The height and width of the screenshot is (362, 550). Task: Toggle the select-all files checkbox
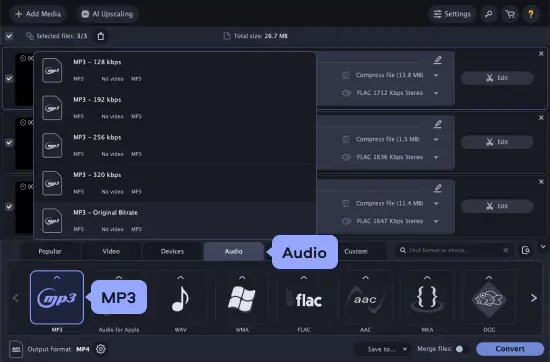point(9,36)
